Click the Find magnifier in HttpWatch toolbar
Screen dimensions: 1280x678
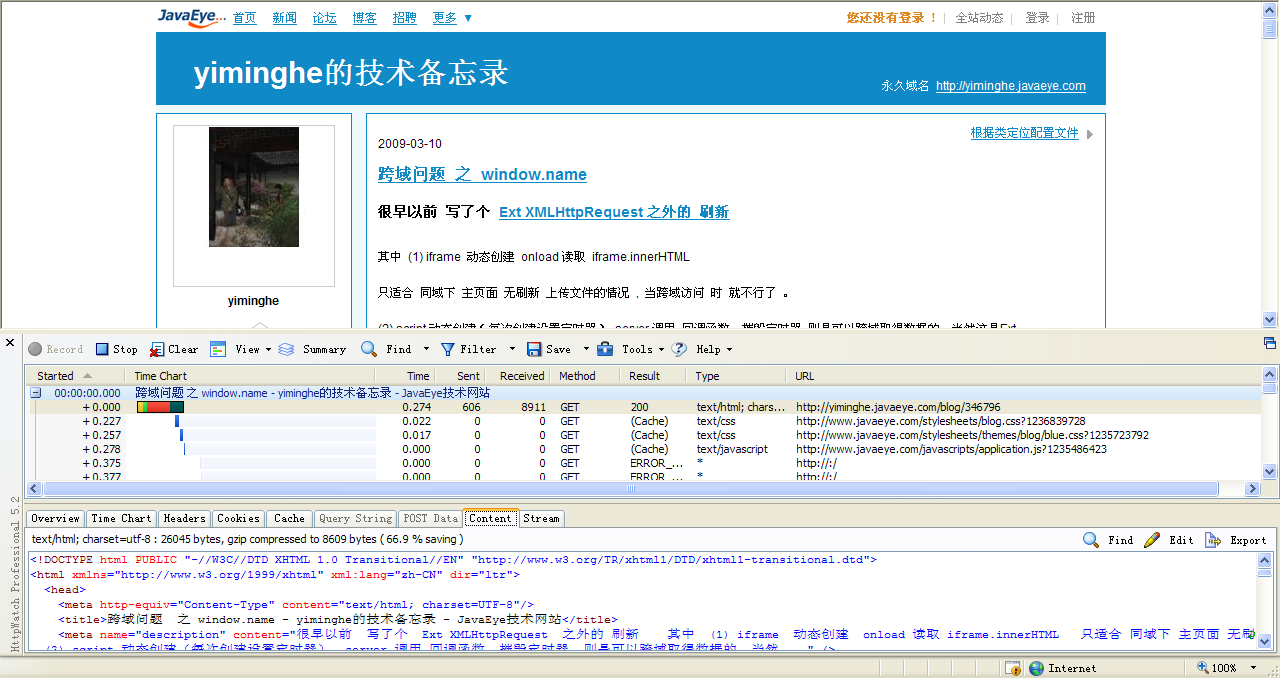pos(369,349)
